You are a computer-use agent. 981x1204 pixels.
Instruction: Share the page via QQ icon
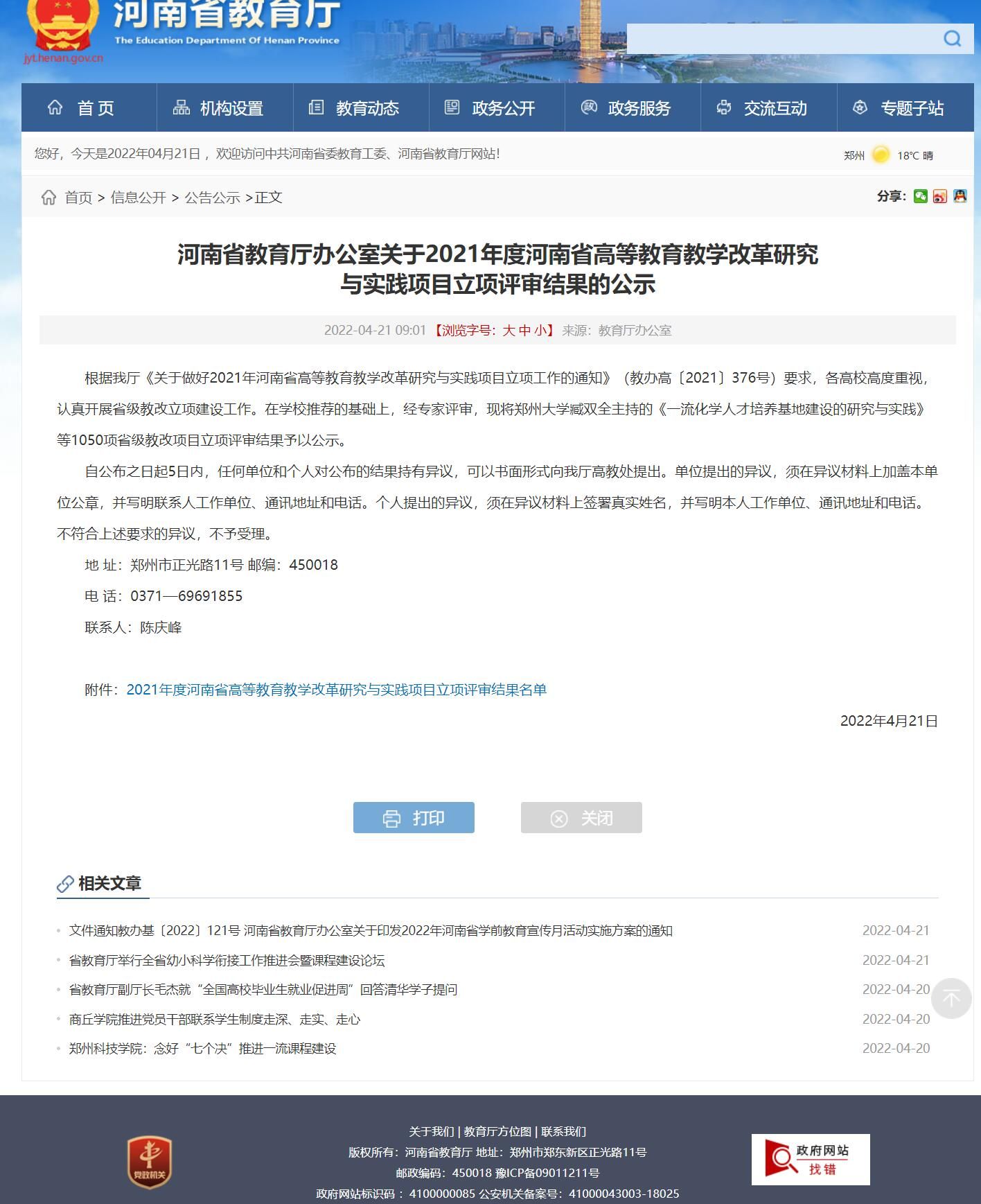coord(960,197)
